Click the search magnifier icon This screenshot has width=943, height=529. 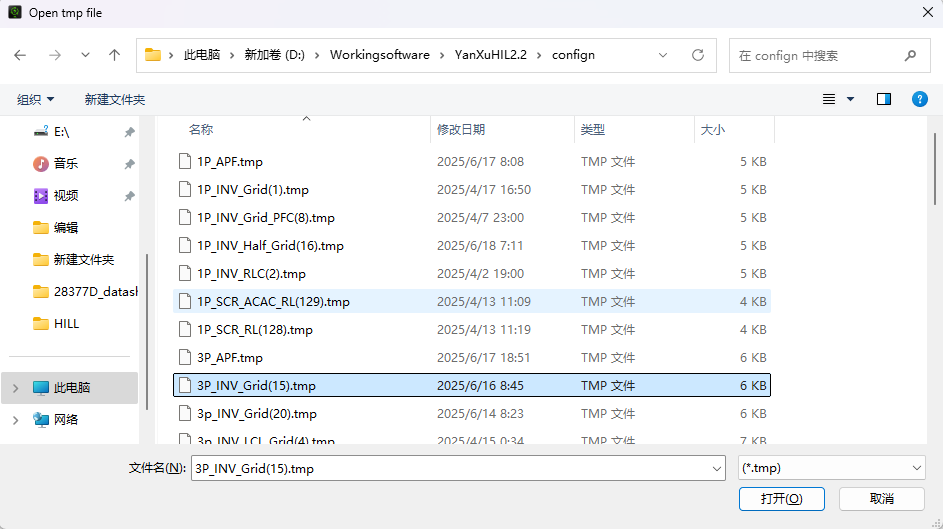click(910, 55)
